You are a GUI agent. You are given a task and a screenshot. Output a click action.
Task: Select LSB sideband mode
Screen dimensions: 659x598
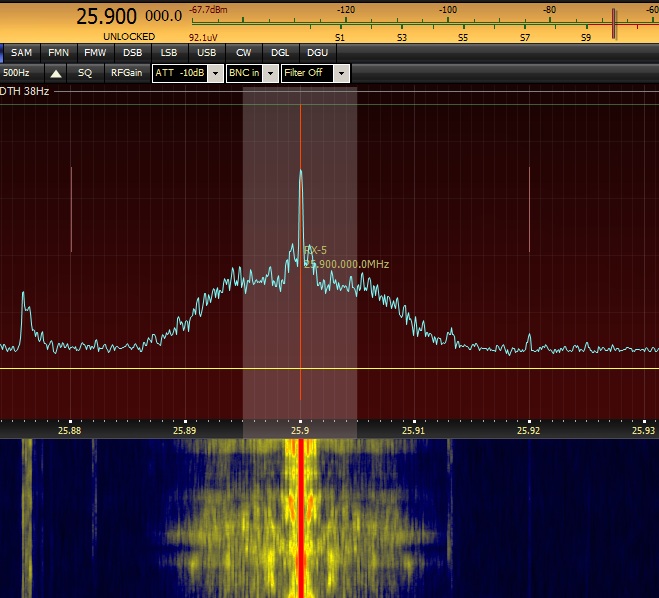(x=169, y=53)
